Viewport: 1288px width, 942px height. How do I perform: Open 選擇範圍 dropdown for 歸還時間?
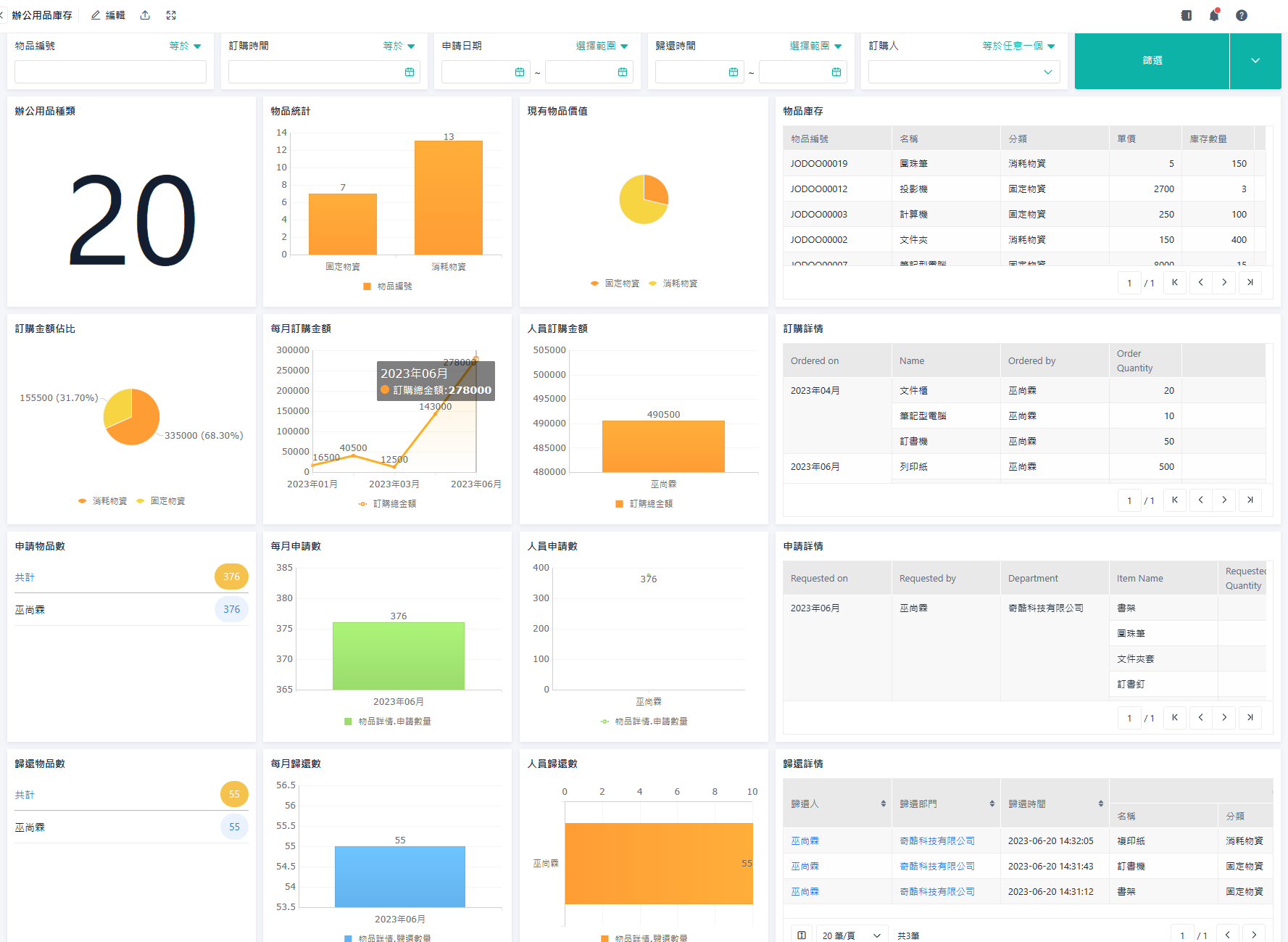pyautogui.click(x=816, y=46)
